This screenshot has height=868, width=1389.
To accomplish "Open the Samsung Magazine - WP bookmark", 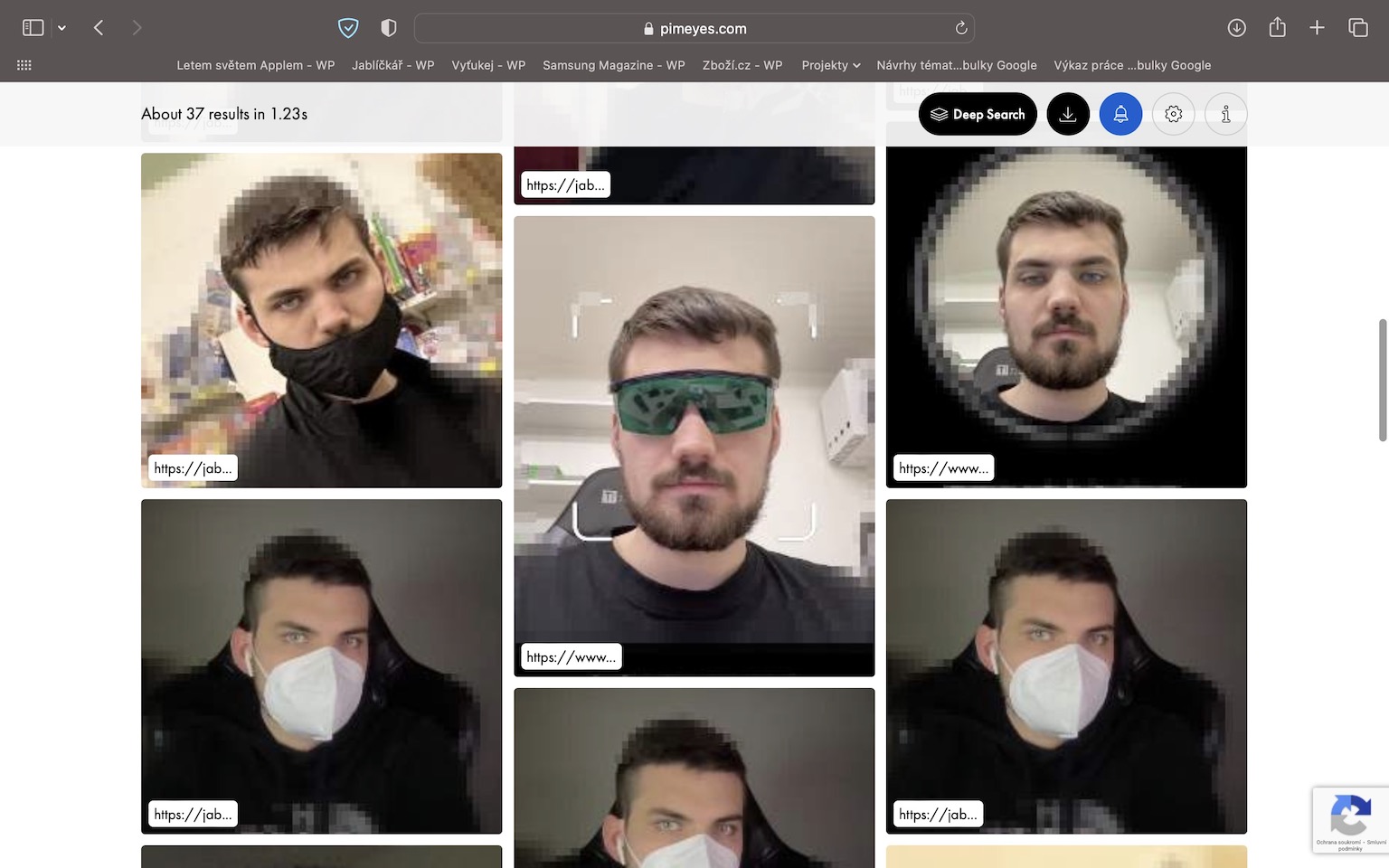I will 614,65.
